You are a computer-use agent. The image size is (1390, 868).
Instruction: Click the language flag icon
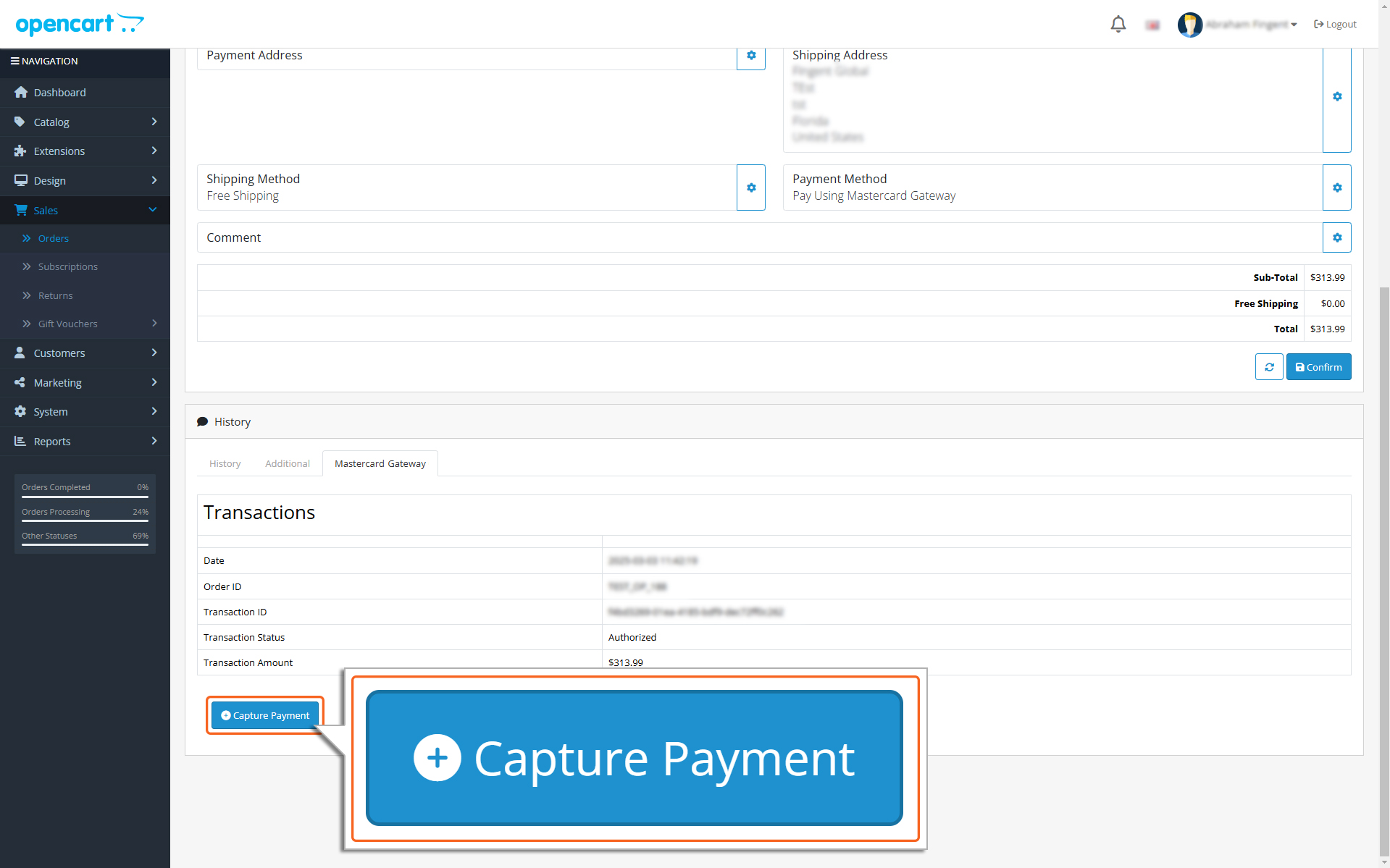[1152, 25]
